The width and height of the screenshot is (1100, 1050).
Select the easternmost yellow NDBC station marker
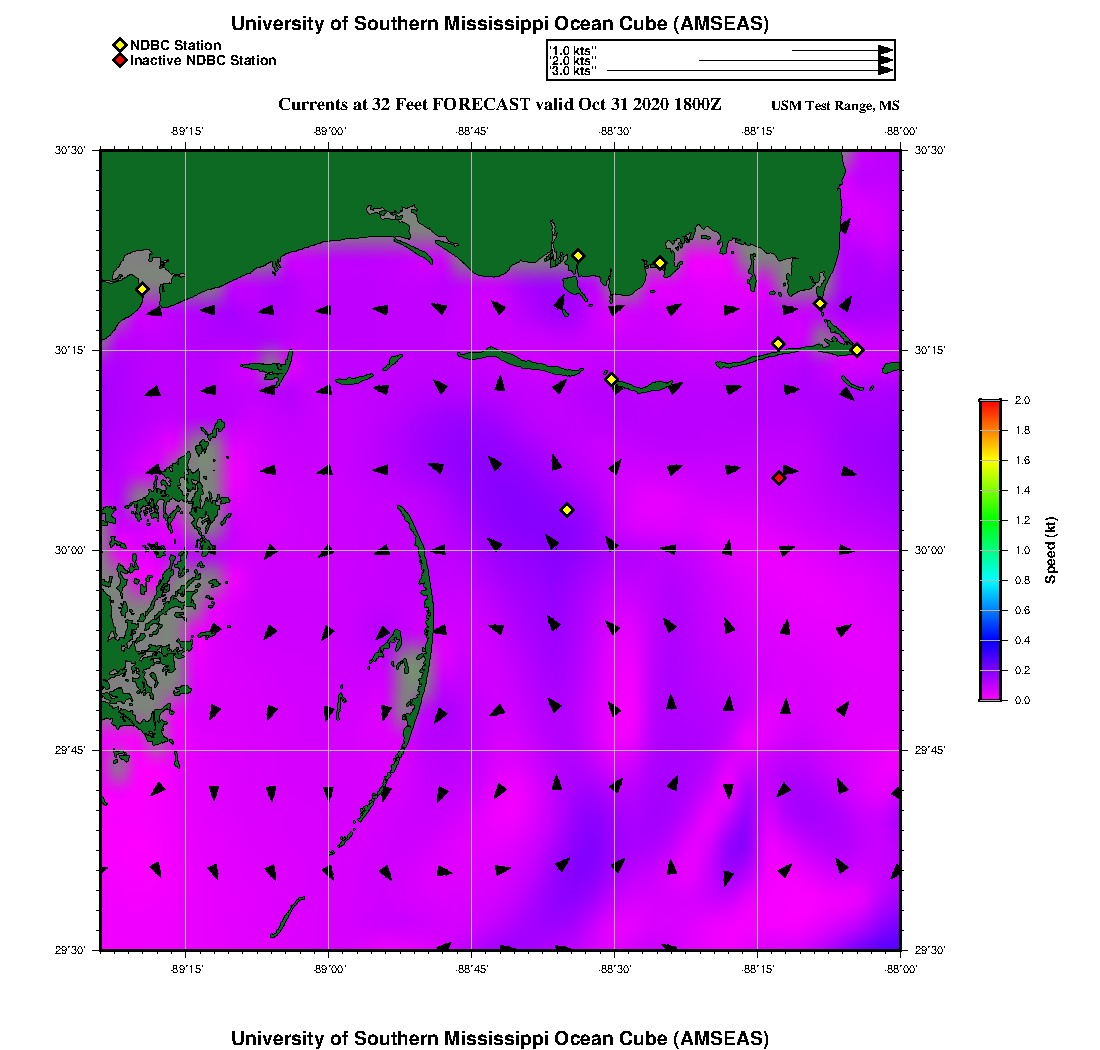click(x=857, y=349)
